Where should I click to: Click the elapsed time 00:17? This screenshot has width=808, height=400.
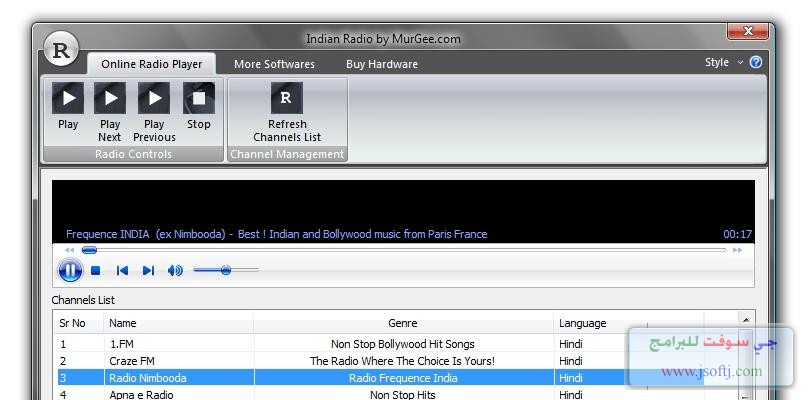coord(737,234)
